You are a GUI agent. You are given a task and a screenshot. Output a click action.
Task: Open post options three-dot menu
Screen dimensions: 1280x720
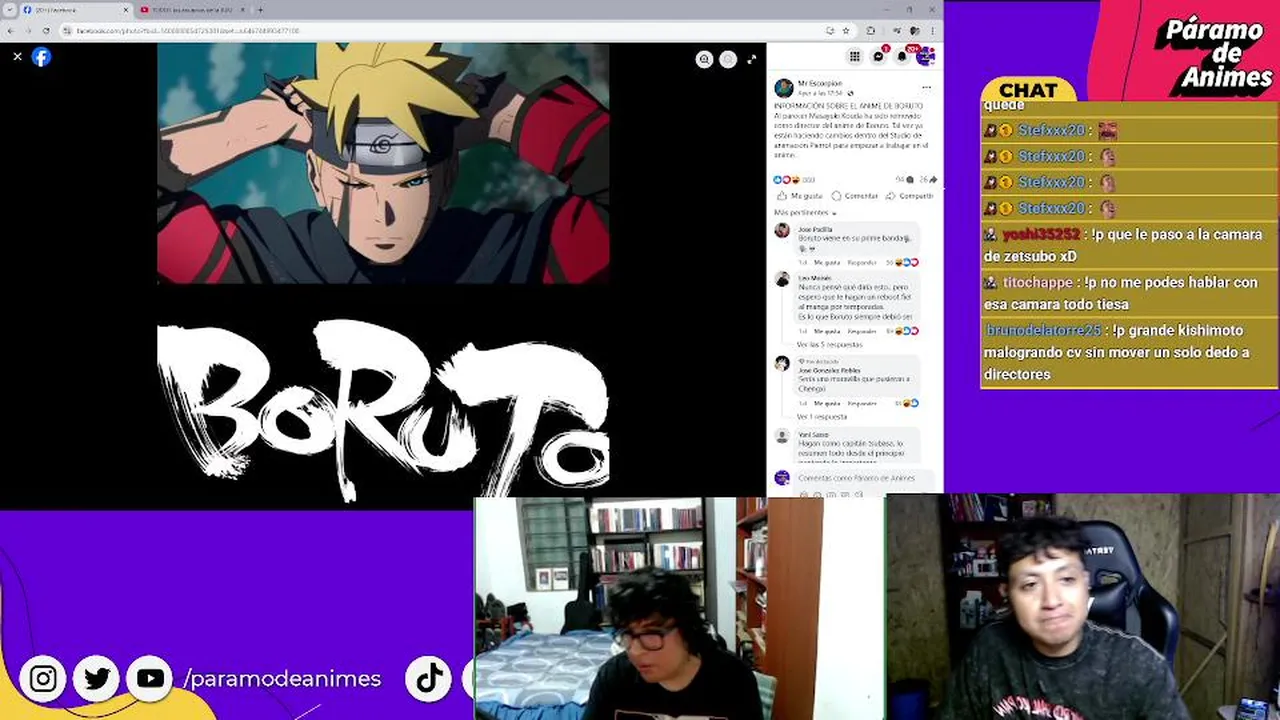(926, 87)
